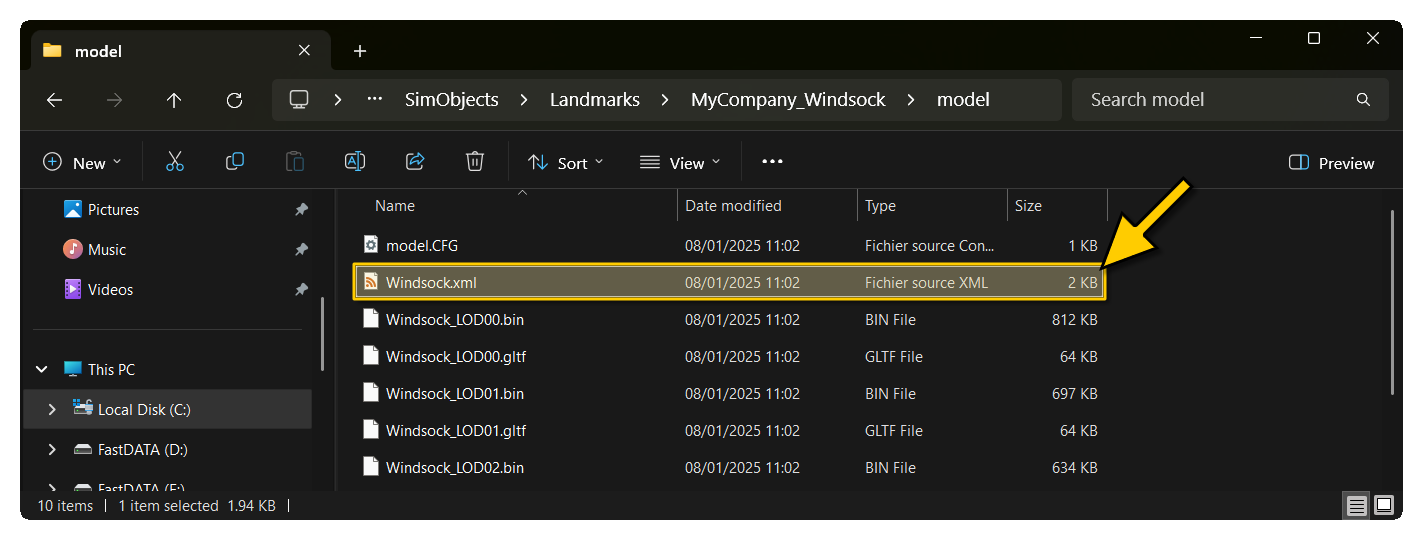Click the file list vertical scrollbar
This screenshot has height=540, width=1423.
tap(1392, 302)
